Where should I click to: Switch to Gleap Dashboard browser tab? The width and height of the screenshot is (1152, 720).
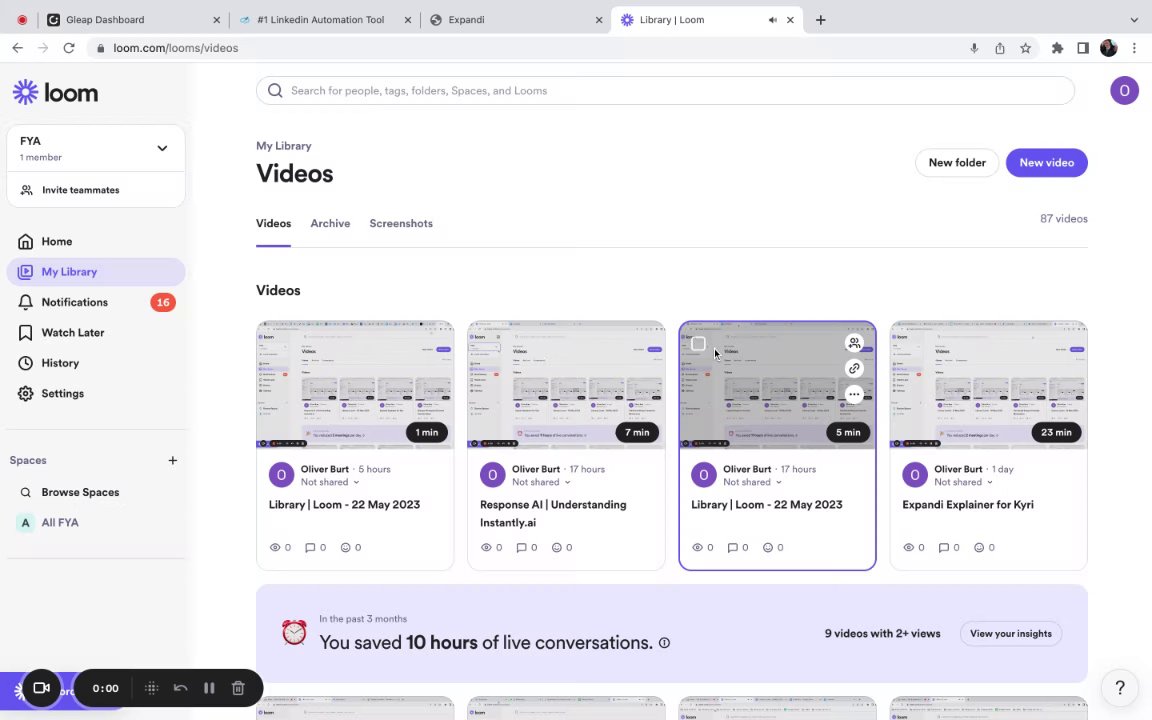[132, 20]
